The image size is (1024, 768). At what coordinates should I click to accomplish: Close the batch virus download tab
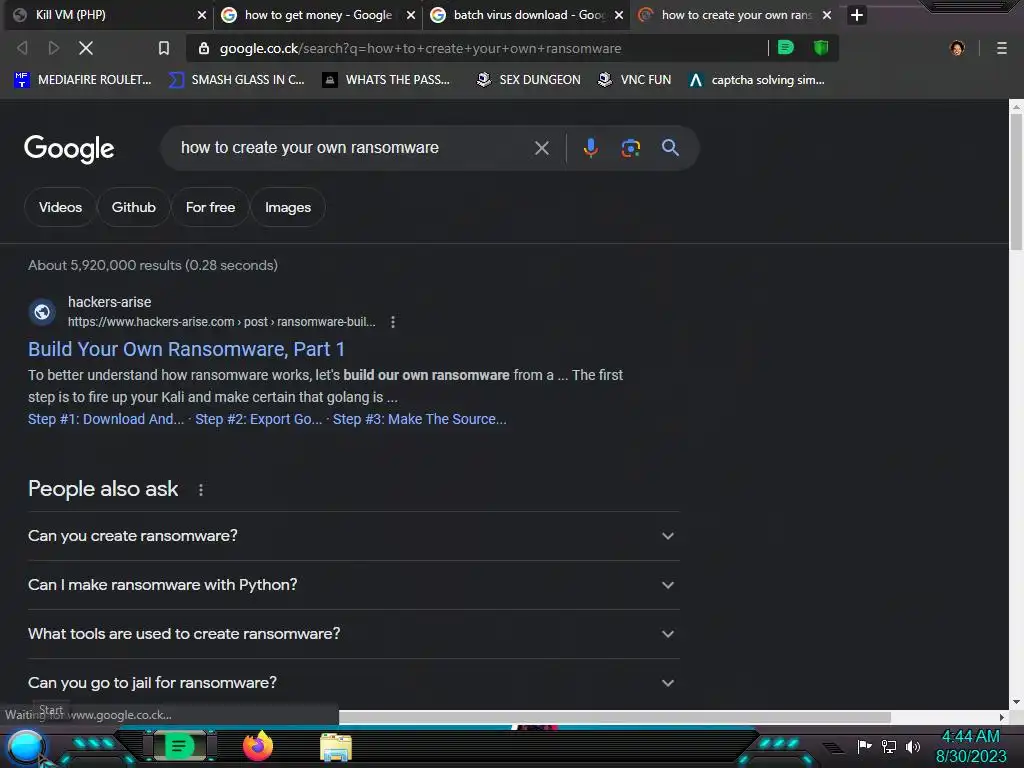pyautogui.click(x=619, y=15)
